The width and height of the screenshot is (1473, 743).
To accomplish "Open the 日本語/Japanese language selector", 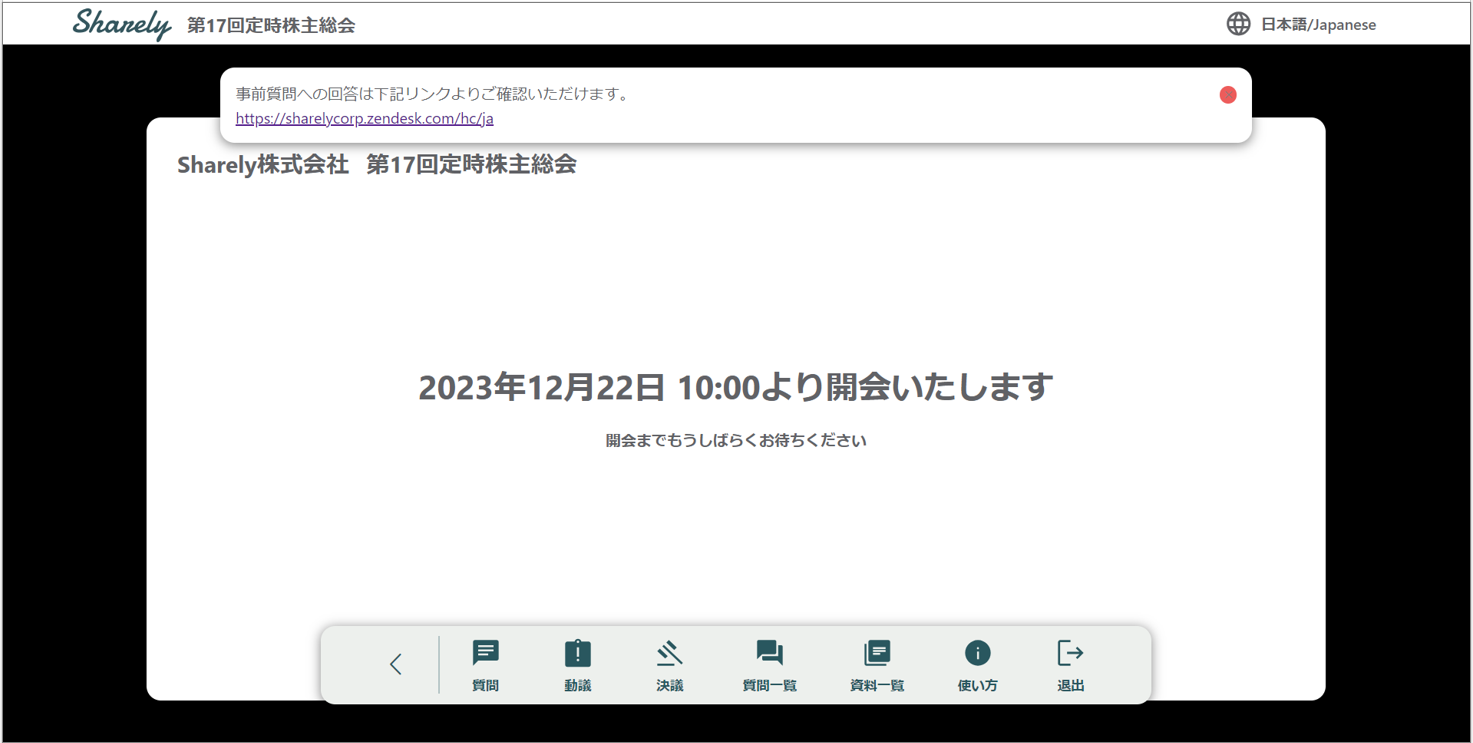I will (1318, 25).
